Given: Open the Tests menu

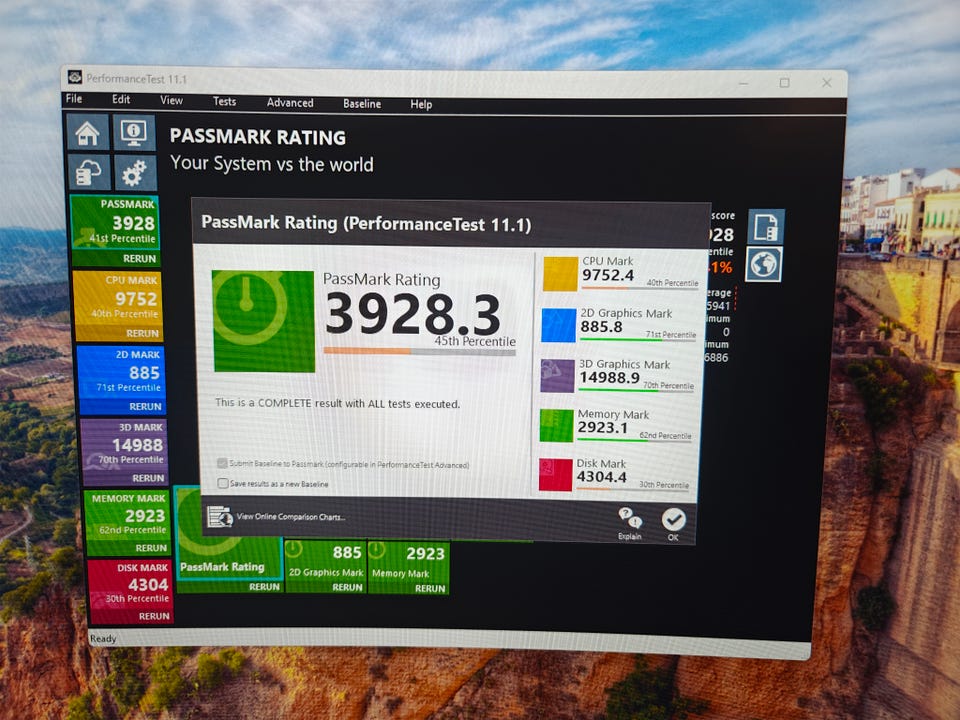Looking at the screenshot, I should point(224,102).
